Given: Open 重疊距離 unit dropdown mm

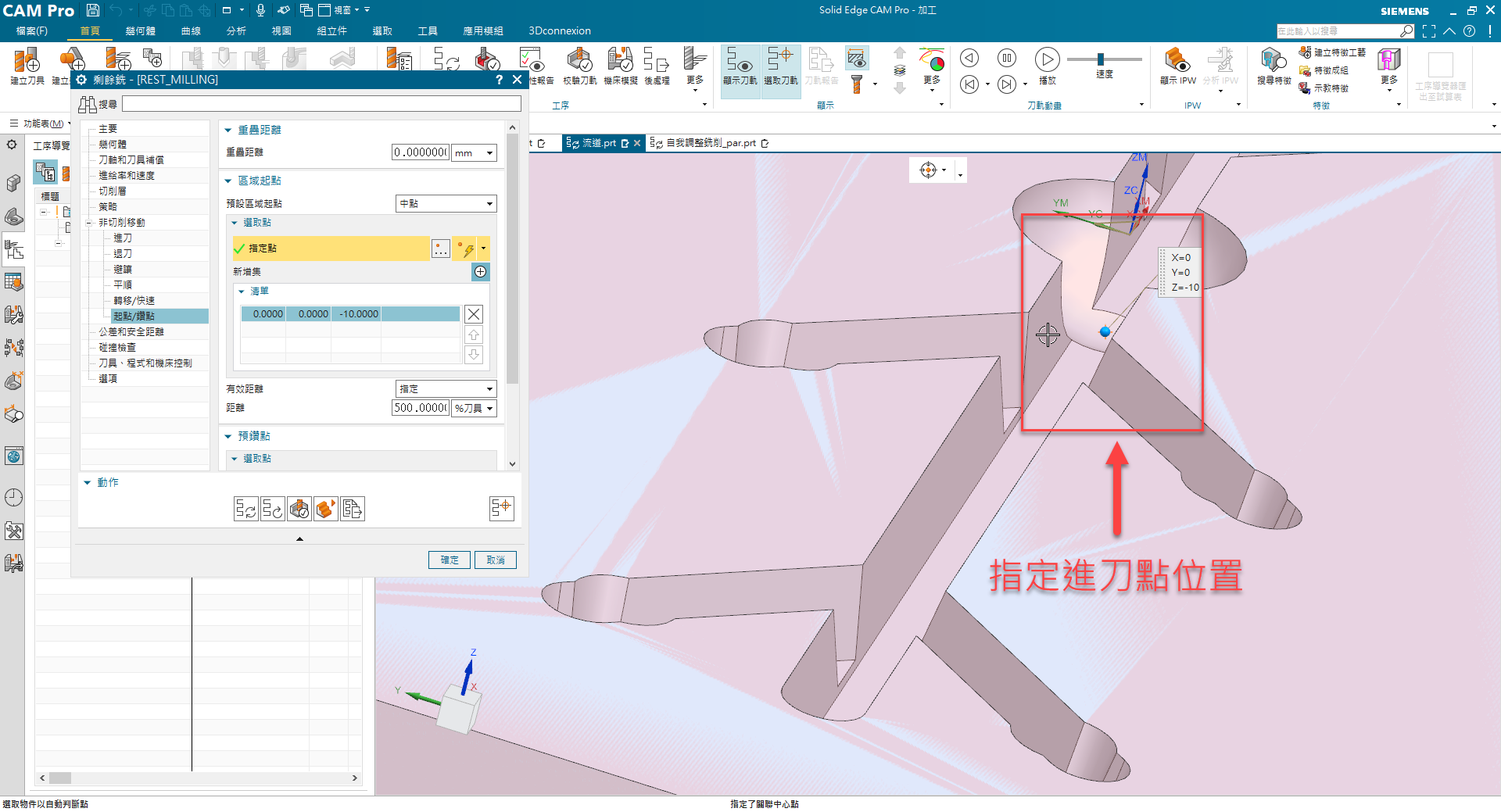Looking at the screenshot, I should [474, 153].
